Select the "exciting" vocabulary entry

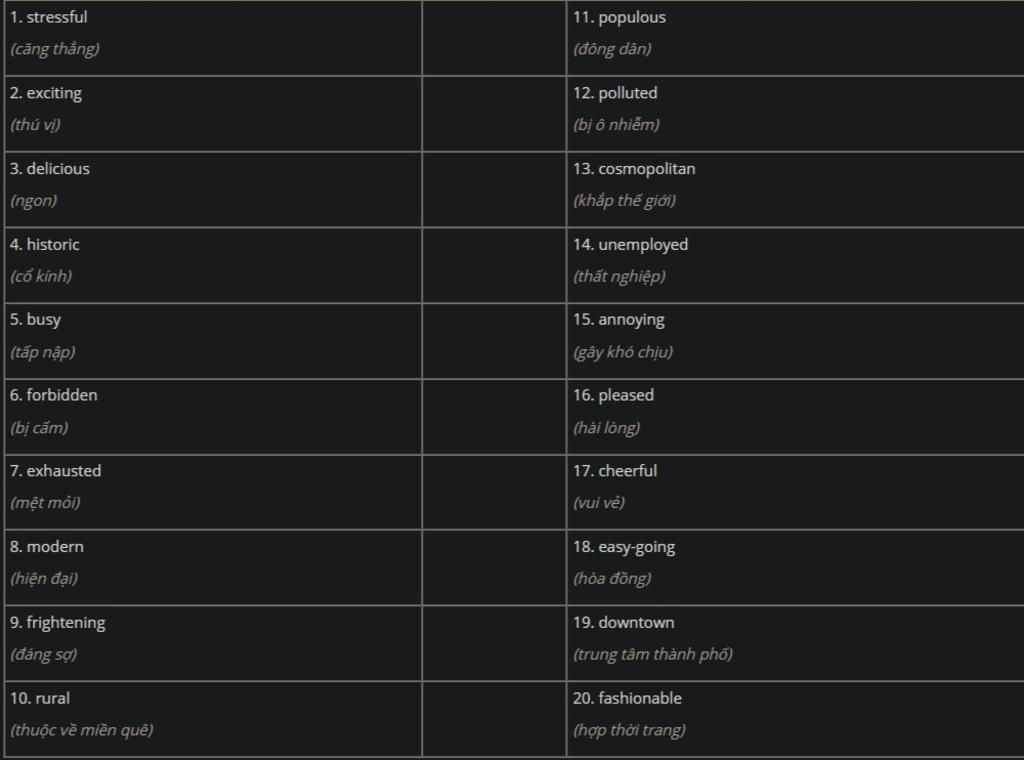[x=54, y=93]
